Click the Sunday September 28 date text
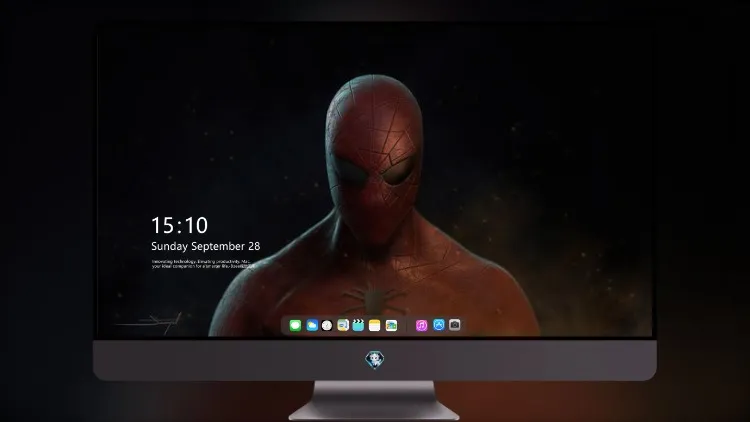750x422 pixels. [x=206, y=246]
